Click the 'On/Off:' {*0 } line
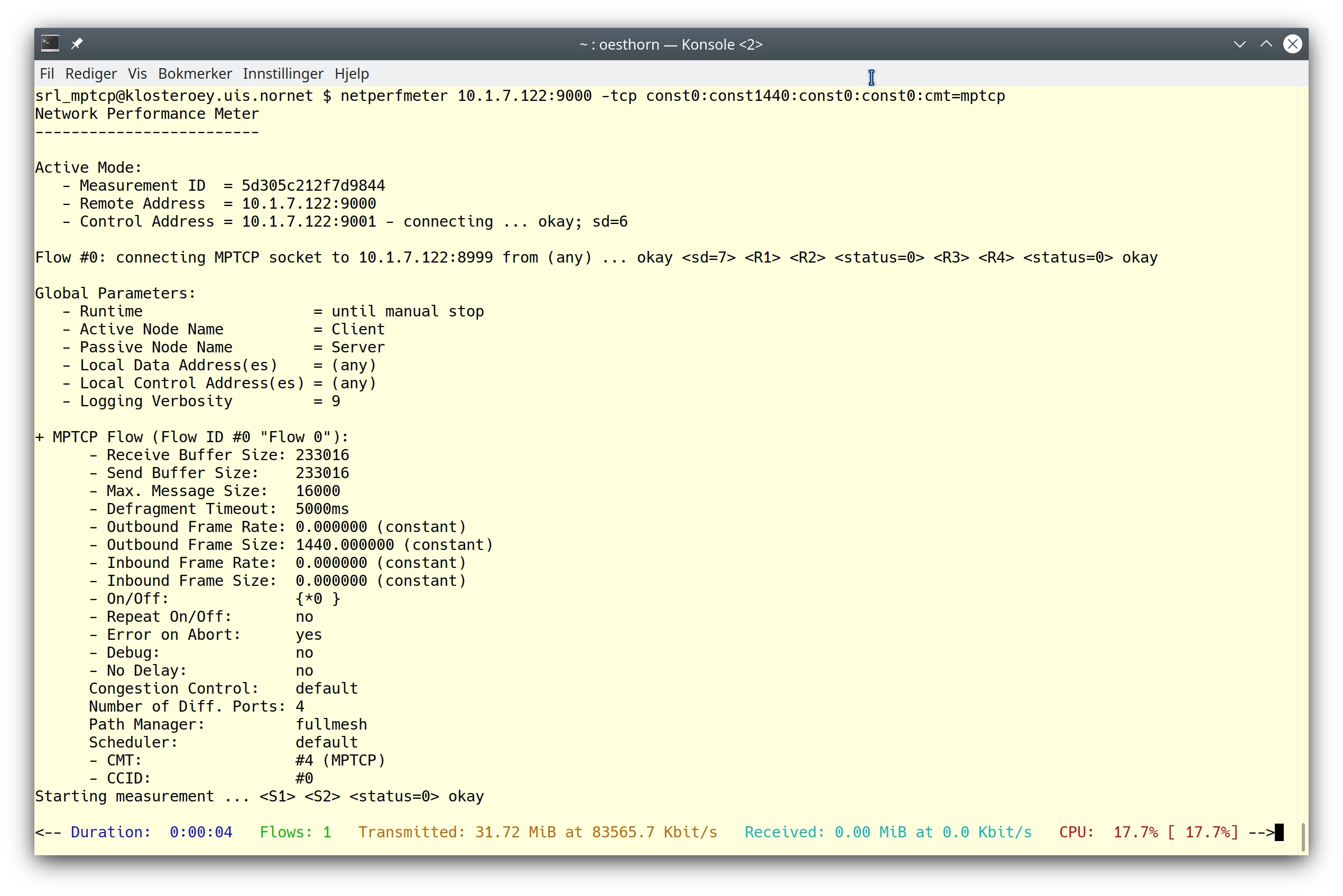Screen dimensions: 1343x896 (x=215, y=599)
